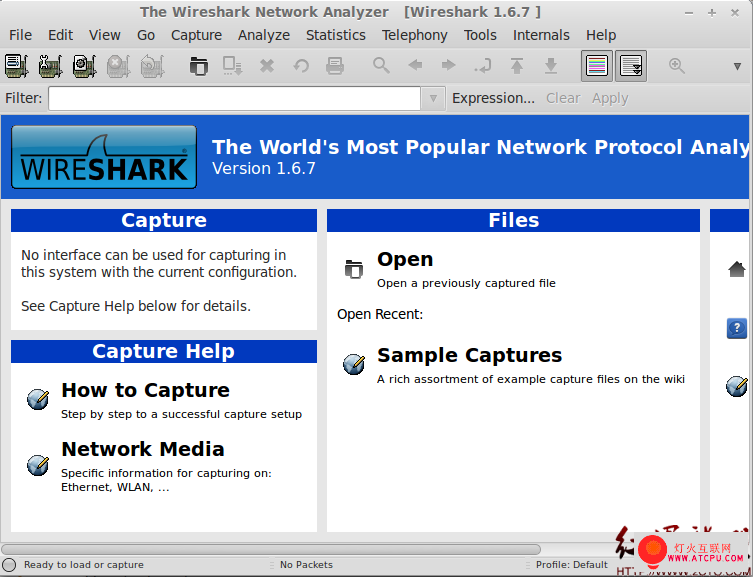Click the stop capture toolbar icon
This screenshot has height=577, width=753.
click(x=119, y=66)
